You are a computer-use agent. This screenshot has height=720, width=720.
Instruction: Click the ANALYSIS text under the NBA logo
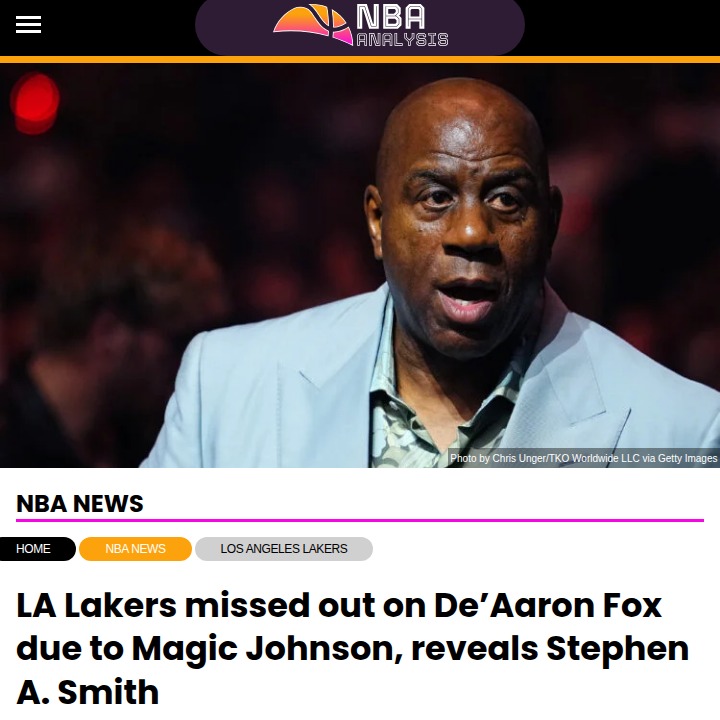coord(402,40)
